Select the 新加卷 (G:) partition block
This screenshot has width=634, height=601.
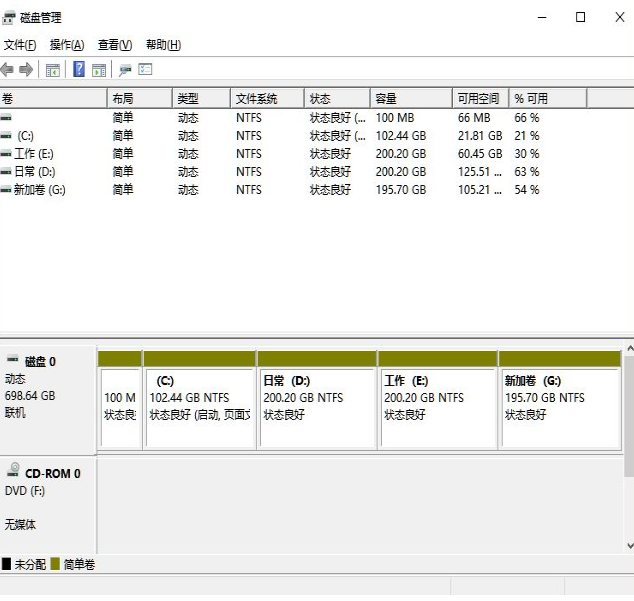tap(560, 400)
